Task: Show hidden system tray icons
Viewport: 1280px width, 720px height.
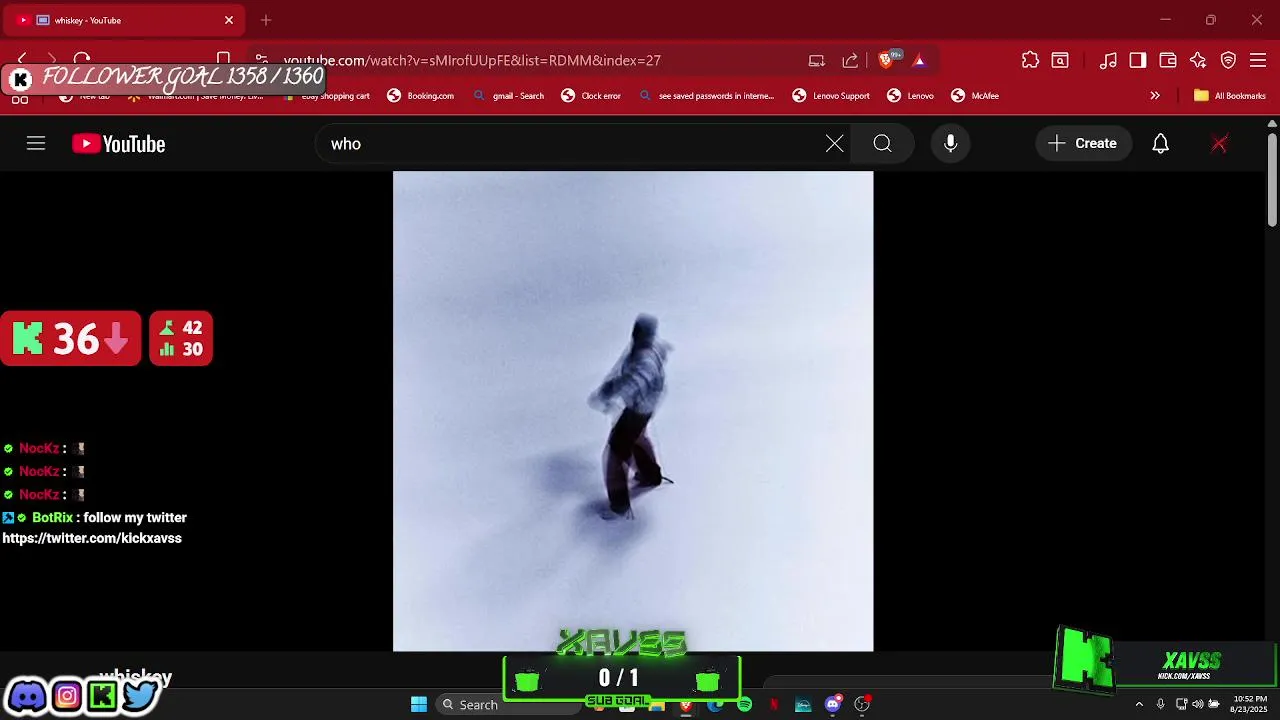Action: pyautogui.click(x=1139, y=704)
